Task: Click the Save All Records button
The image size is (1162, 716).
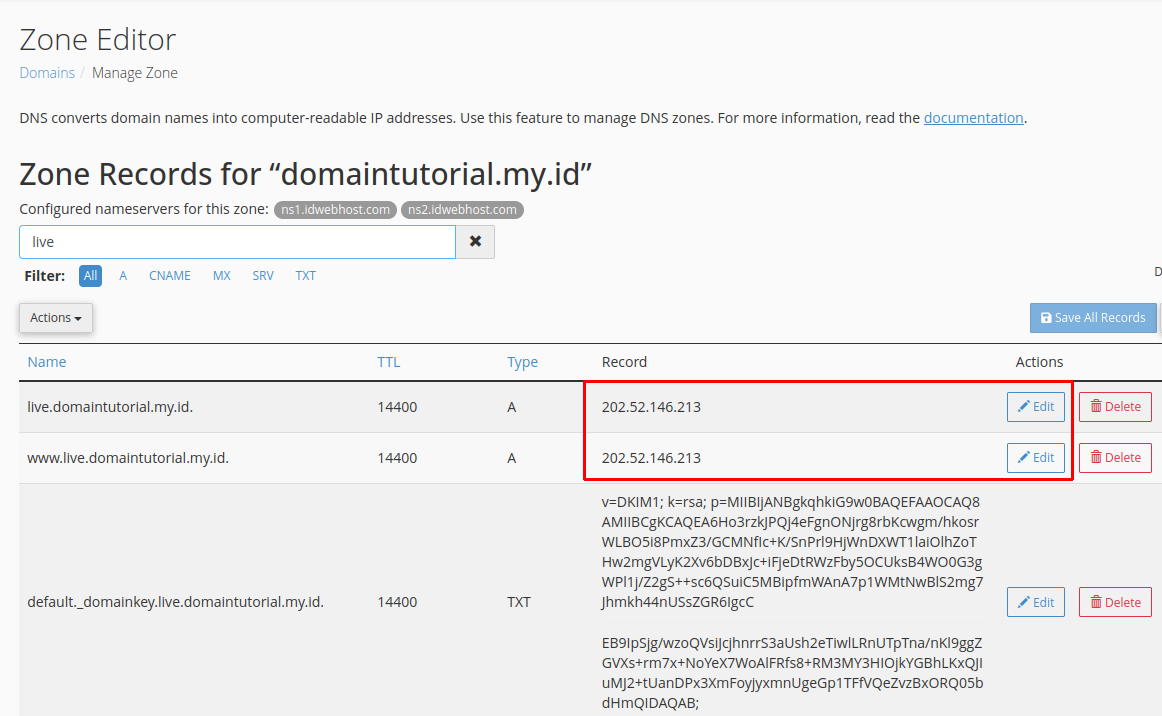Action: 1093,317
